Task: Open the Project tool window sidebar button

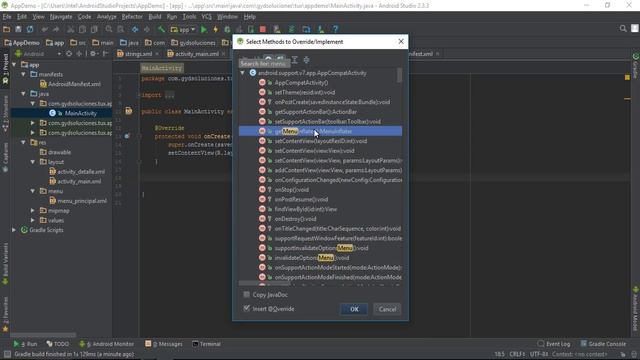Action: [x=5, y=69]
